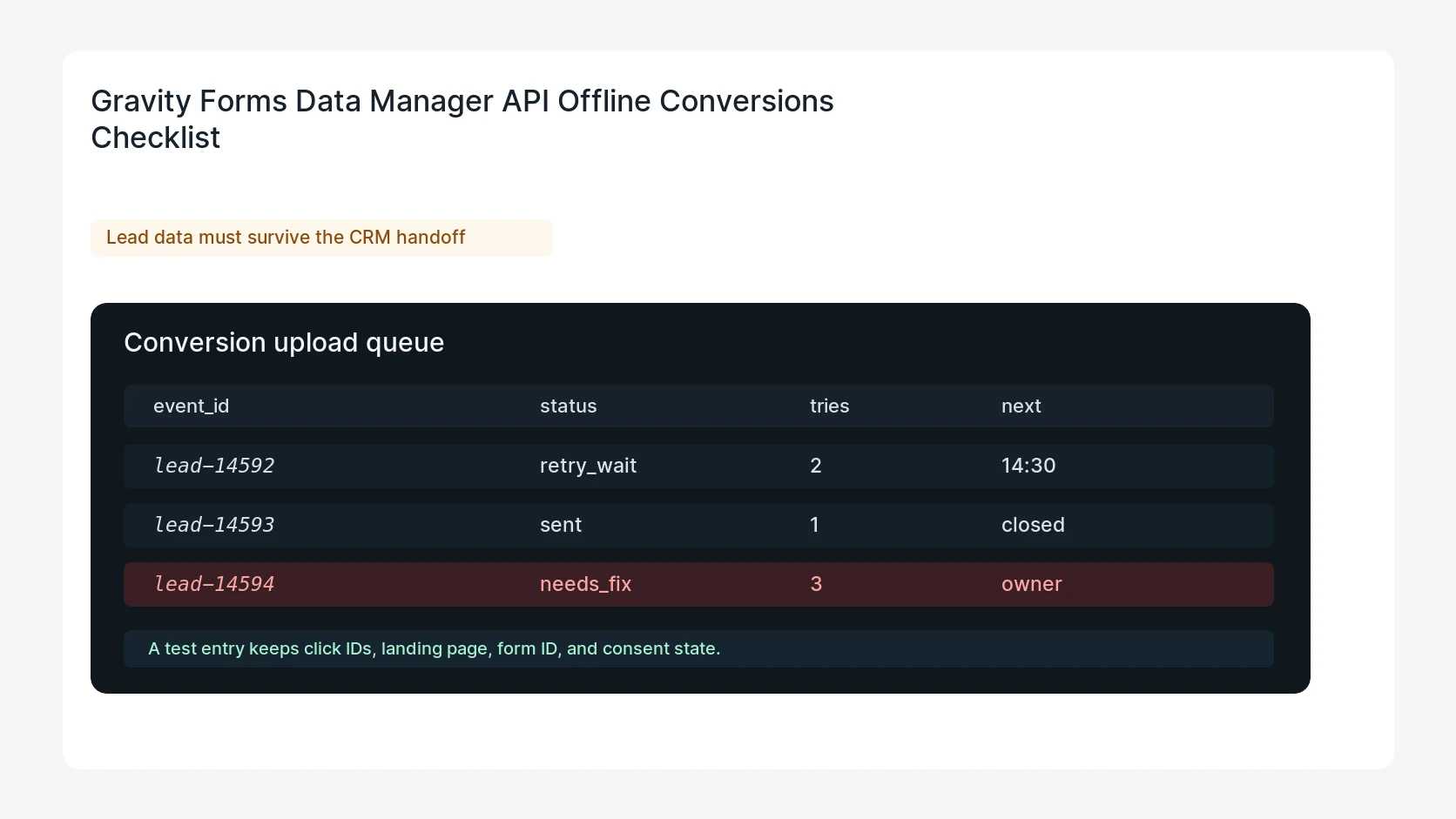
Task: Click the 'Lead data must survive the CRM handoff' banner
Action: pyautogui.click(x=321, y=238)
